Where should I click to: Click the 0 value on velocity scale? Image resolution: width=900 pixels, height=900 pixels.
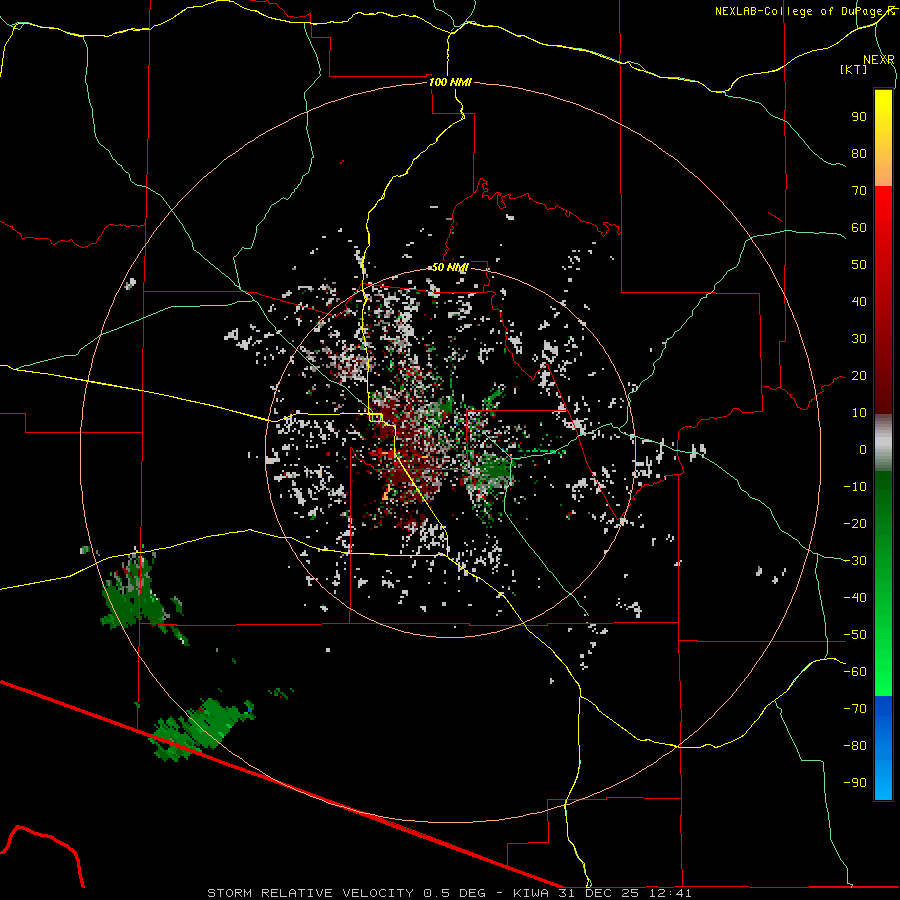863,450
